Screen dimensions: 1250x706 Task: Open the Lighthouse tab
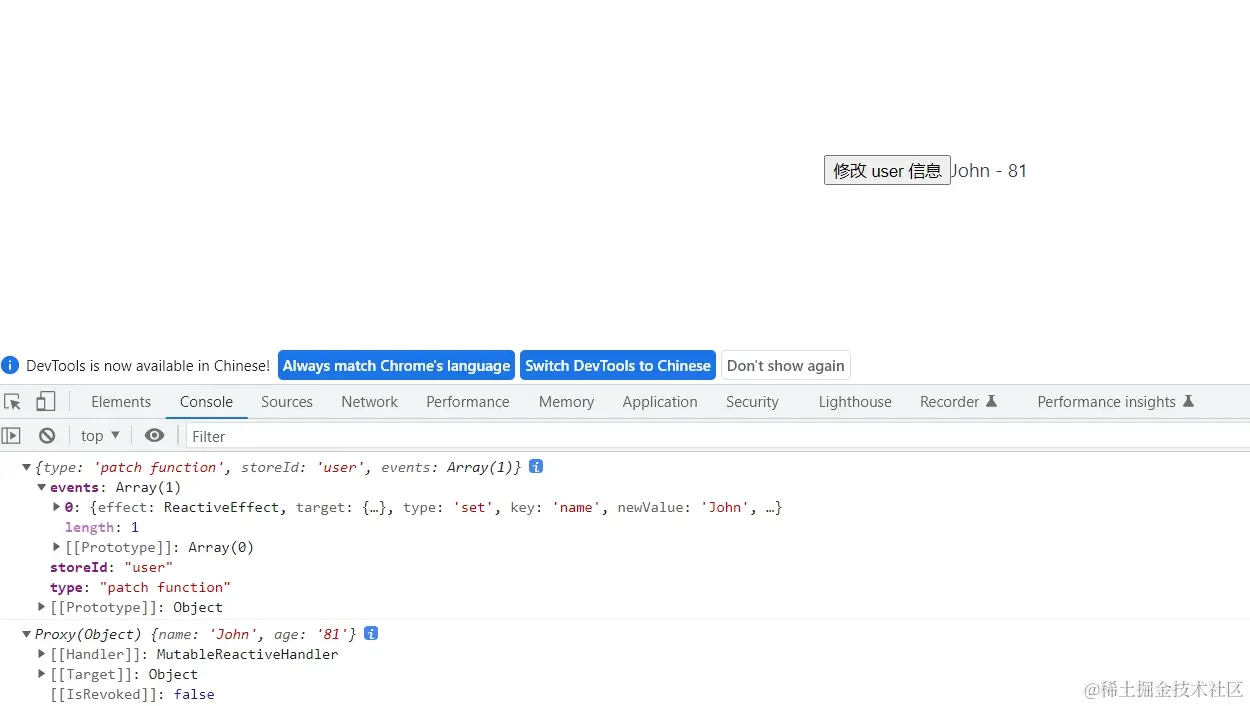pyautogui.click(x=855, y=402)
